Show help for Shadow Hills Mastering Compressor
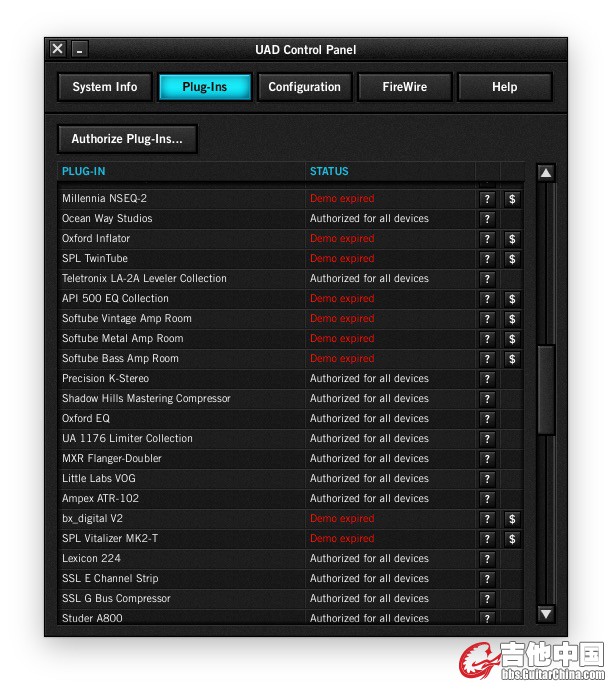This screenshot has width=612, height=690. (x=487, y=400)
